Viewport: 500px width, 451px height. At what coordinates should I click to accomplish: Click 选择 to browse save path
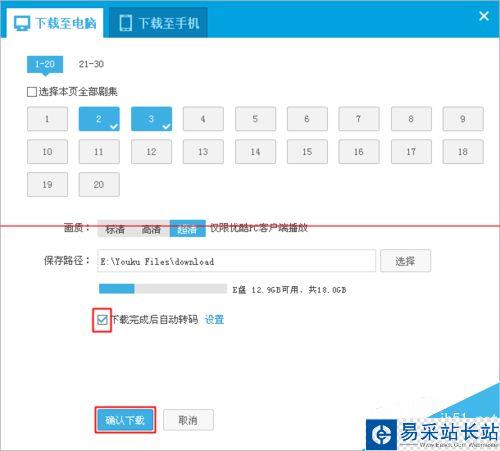pos(405,261)
